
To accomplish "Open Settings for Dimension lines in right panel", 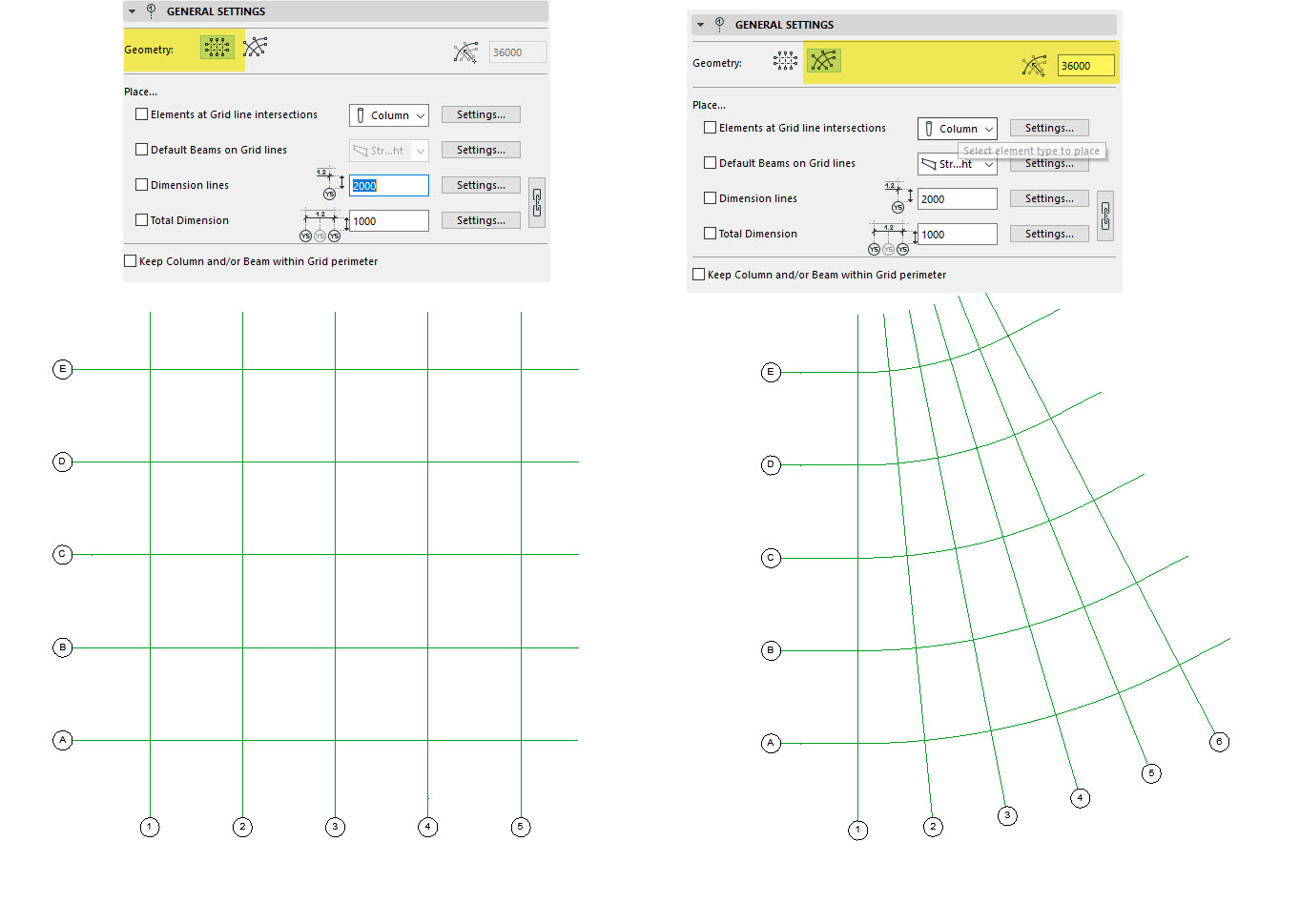I will 1049,198.
